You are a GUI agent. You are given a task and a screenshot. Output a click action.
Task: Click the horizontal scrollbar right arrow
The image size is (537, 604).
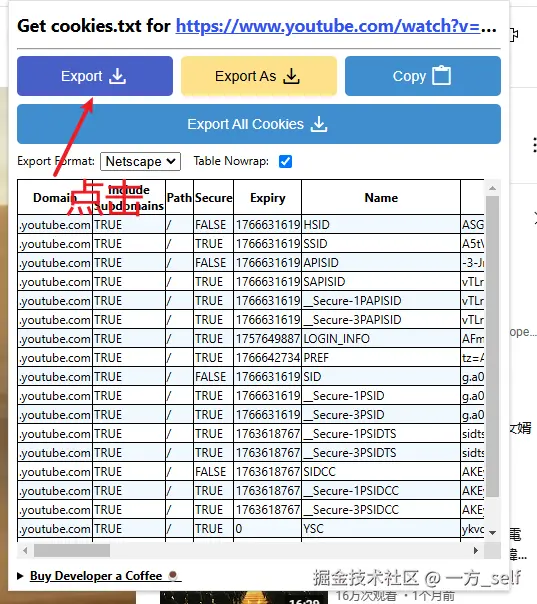476,550
